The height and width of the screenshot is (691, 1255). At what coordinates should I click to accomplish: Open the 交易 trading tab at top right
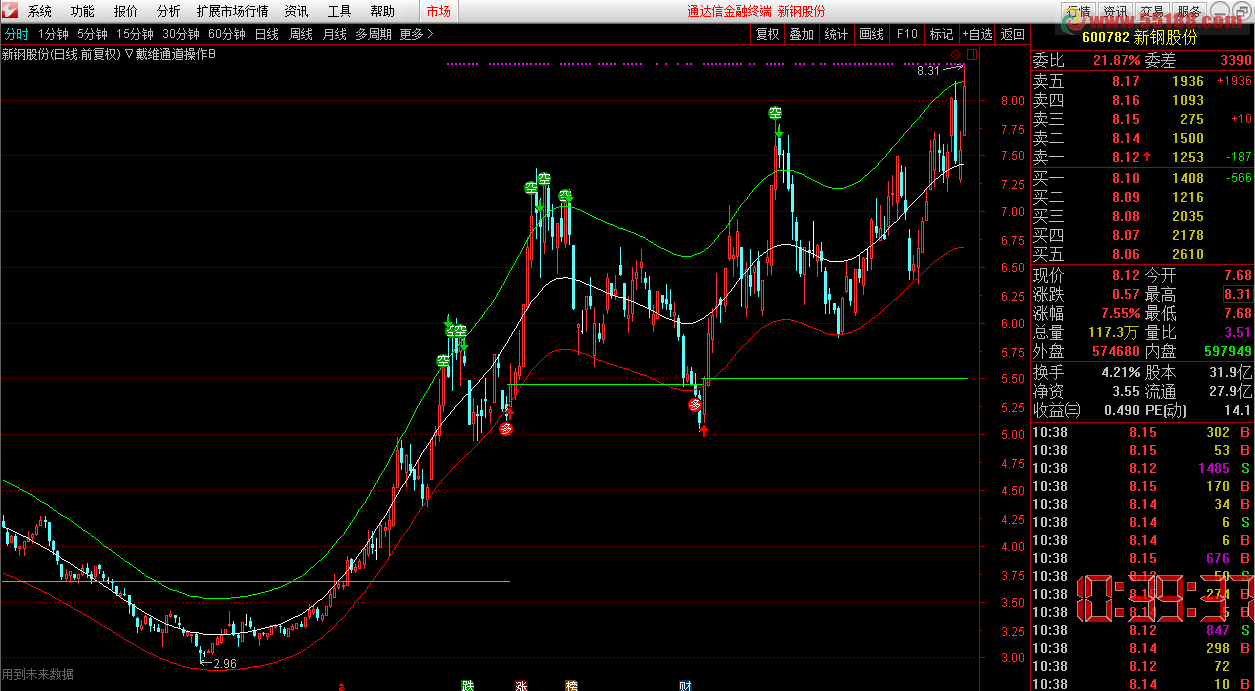point(1152,11)
